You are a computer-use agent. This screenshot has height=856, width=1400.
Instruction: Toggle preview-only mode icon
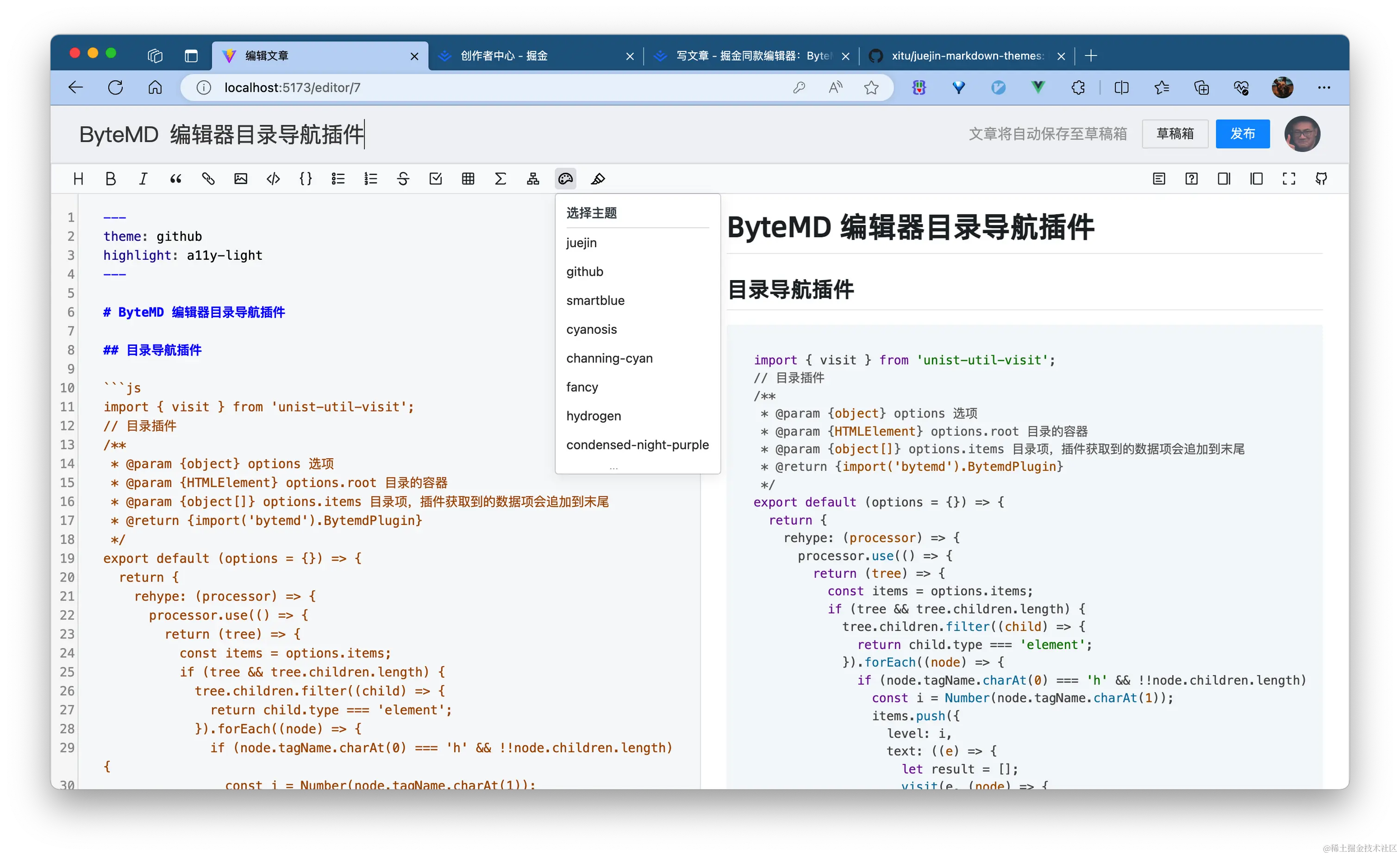pos(1256,179)
